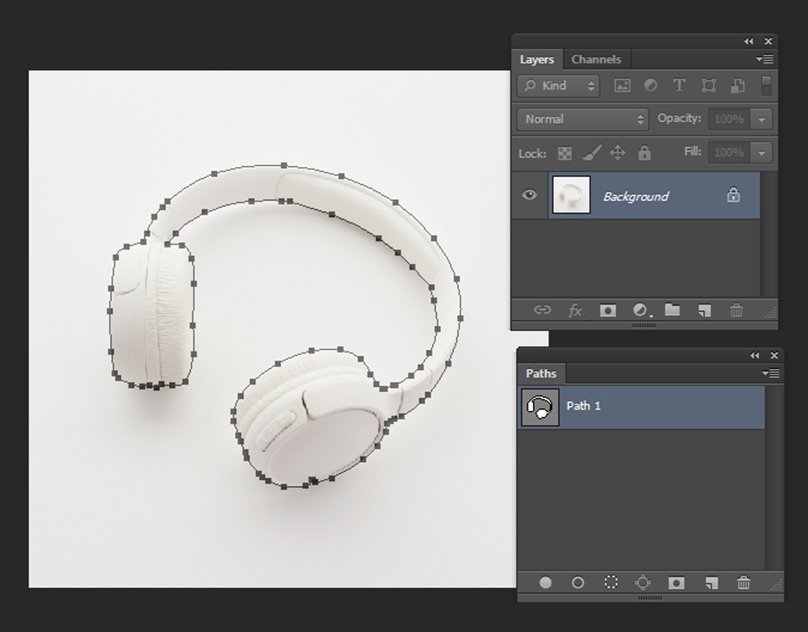Add a layer mask to the layer

coord(607,310)
